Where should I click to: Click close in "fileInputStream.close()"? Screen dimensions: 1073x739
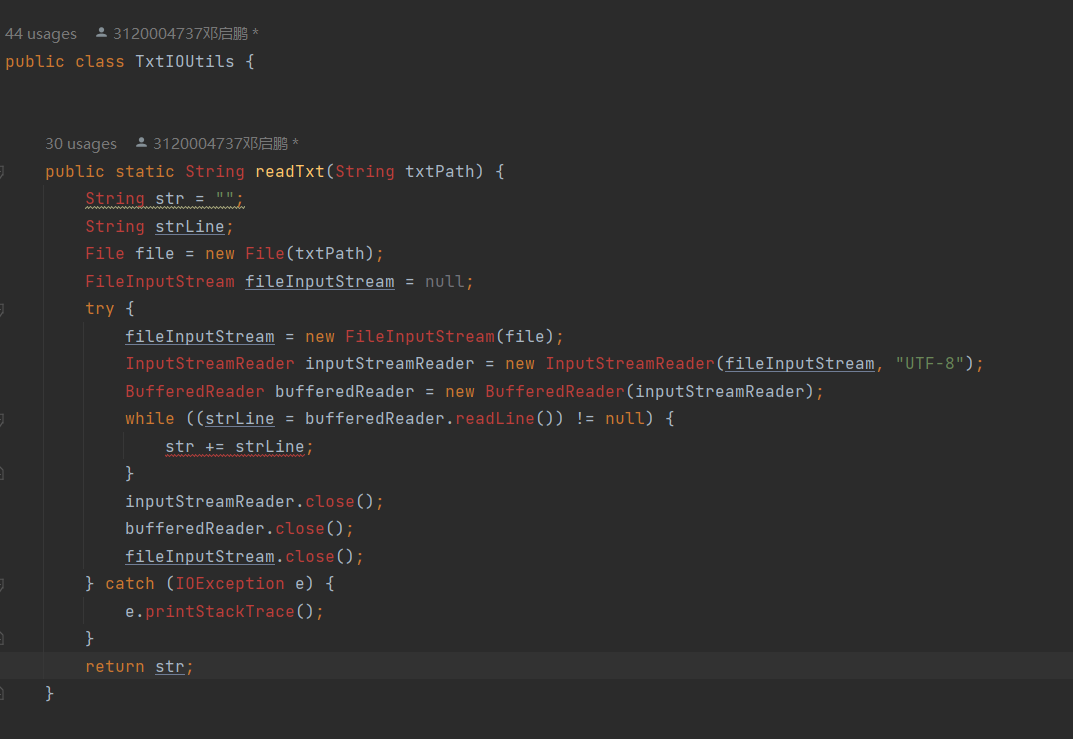[310, 557]
